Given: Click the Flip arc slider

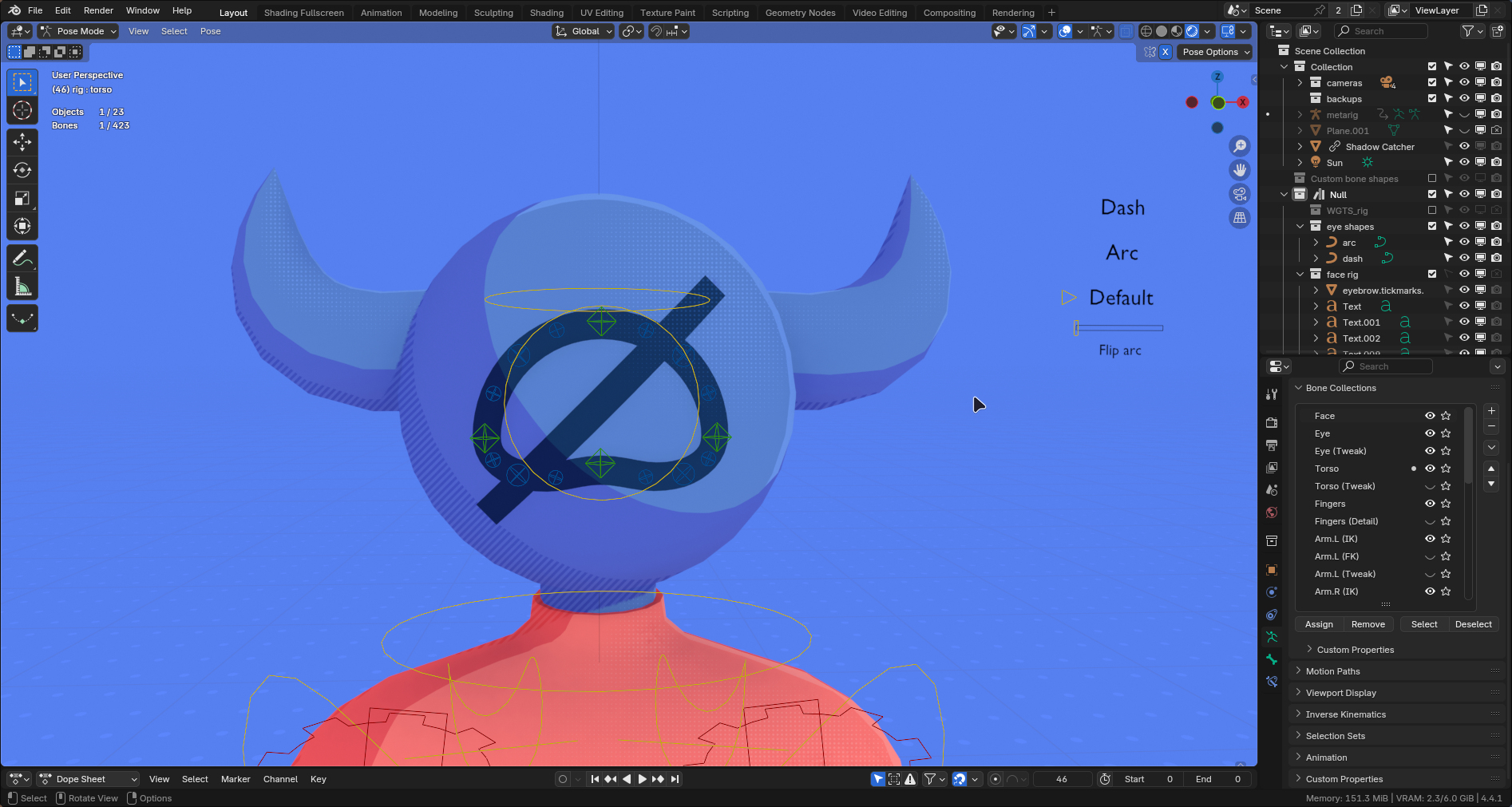Looking at the screenshot, I should coord(1119,328).
